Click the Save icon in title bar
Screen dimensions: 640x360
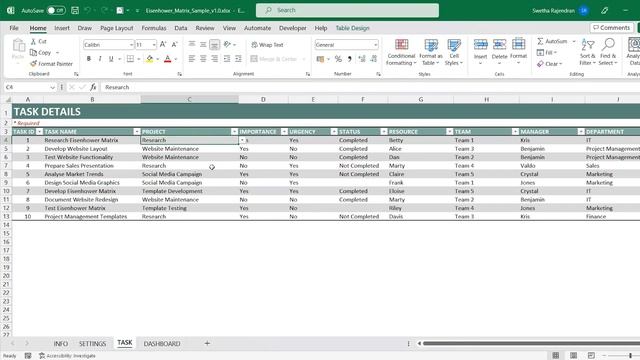tap(75, 10)
